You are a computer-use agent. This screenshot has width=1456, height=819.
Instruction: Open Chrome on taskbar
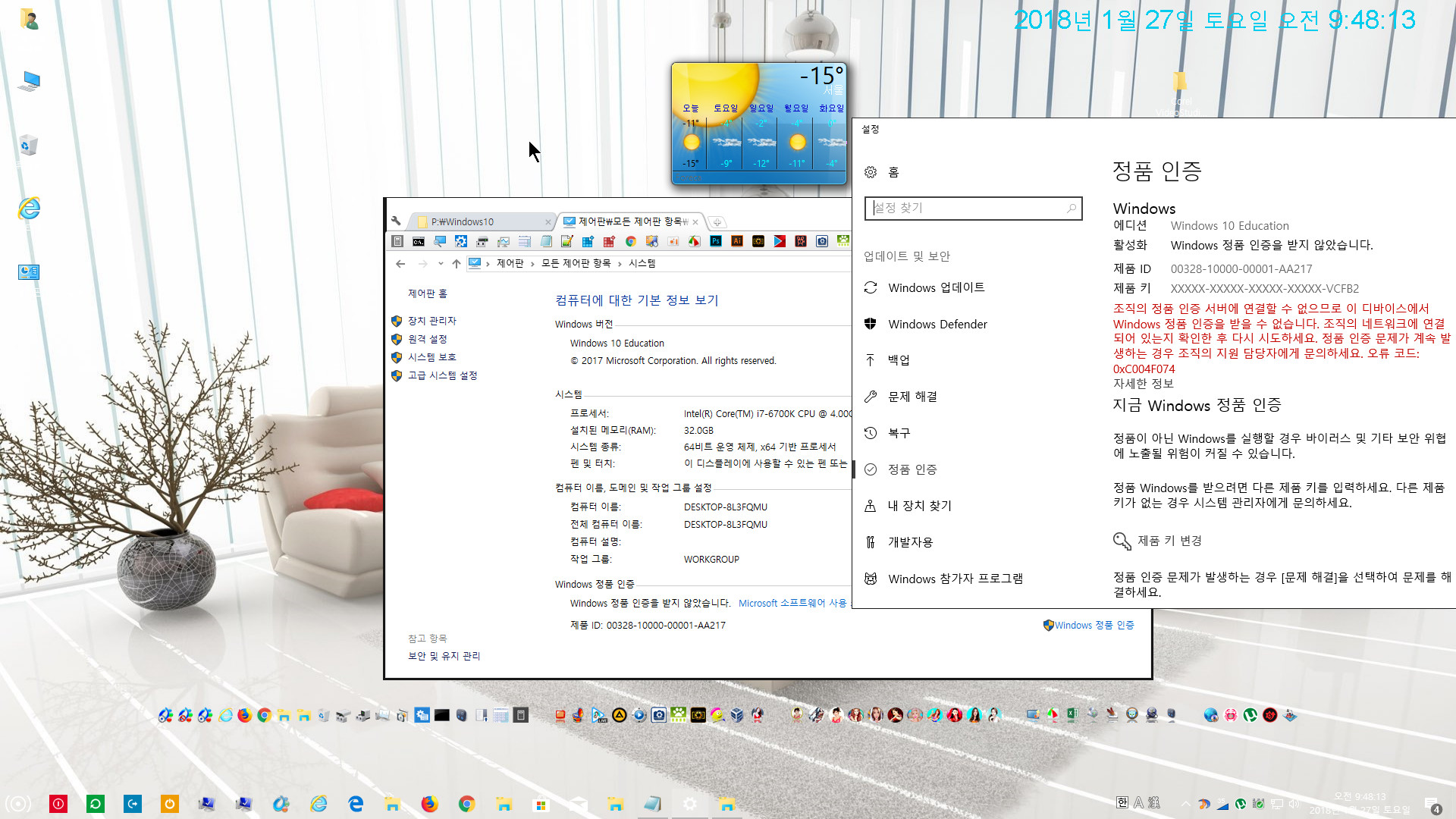[x=467, y=804]
